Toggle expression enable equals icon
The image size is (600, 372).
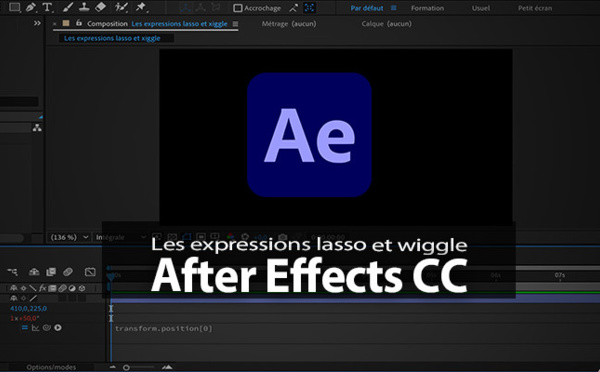24,328
